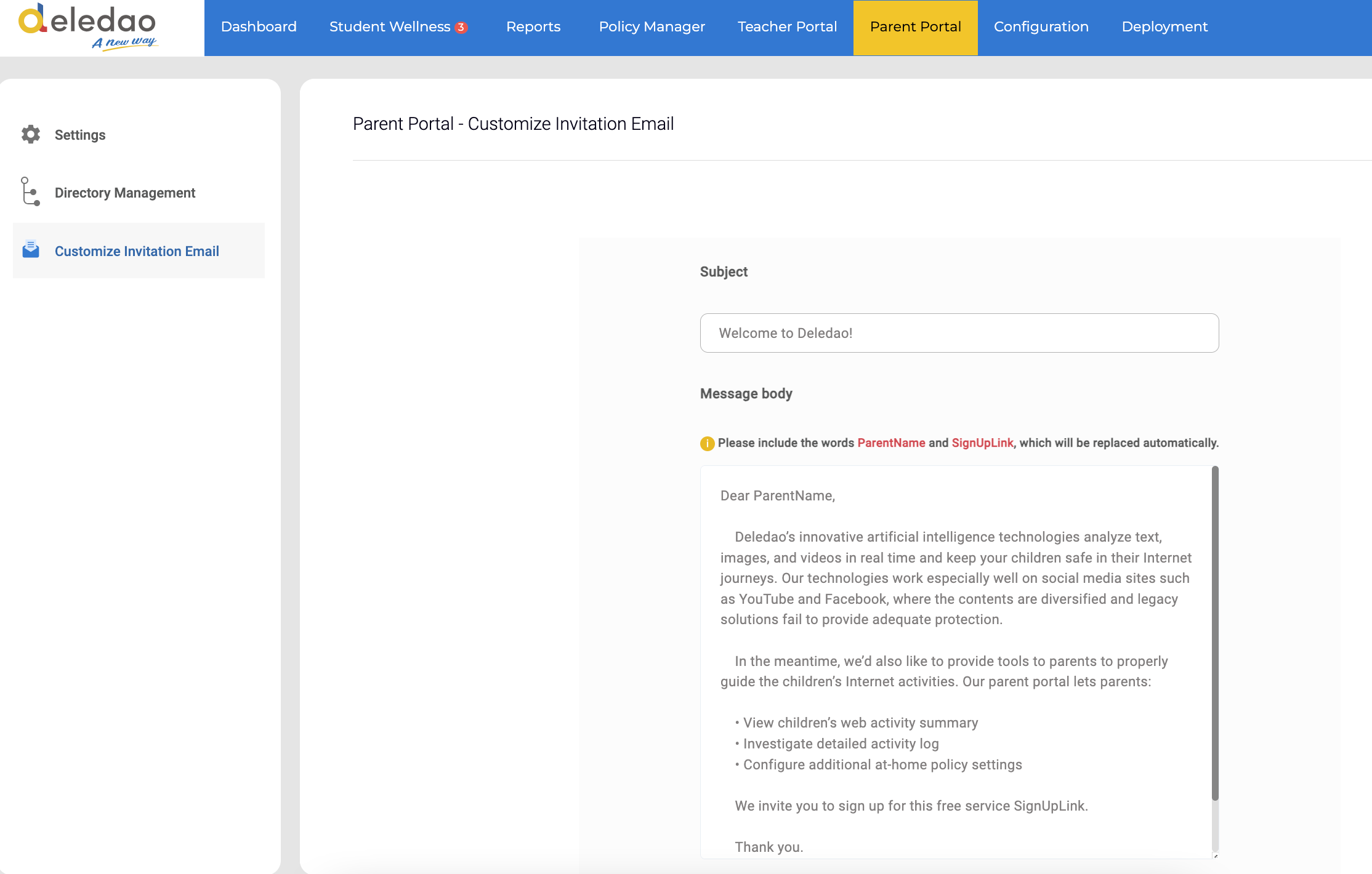Switch to Policy Manager tab

[x=652, y=27]
